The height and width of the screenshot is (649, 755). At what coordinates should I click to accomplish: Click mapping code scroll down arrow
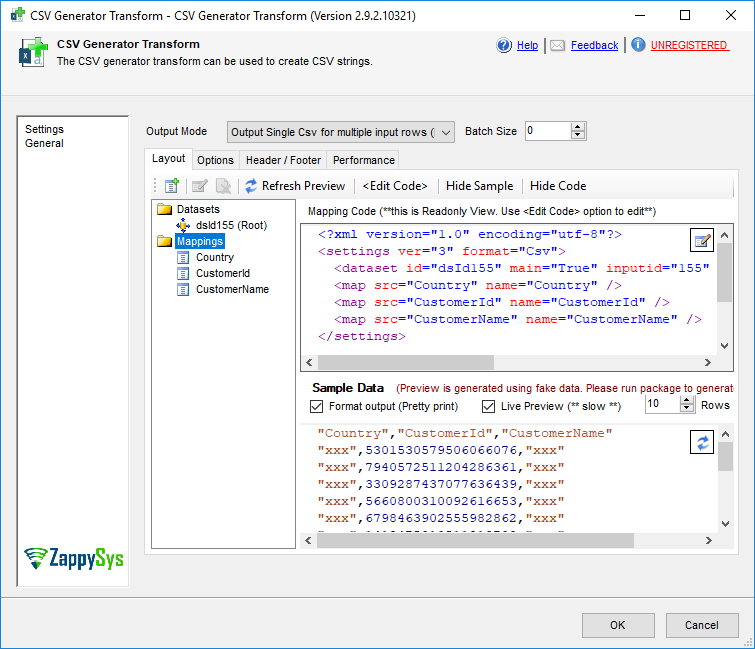tap(724, 346)
